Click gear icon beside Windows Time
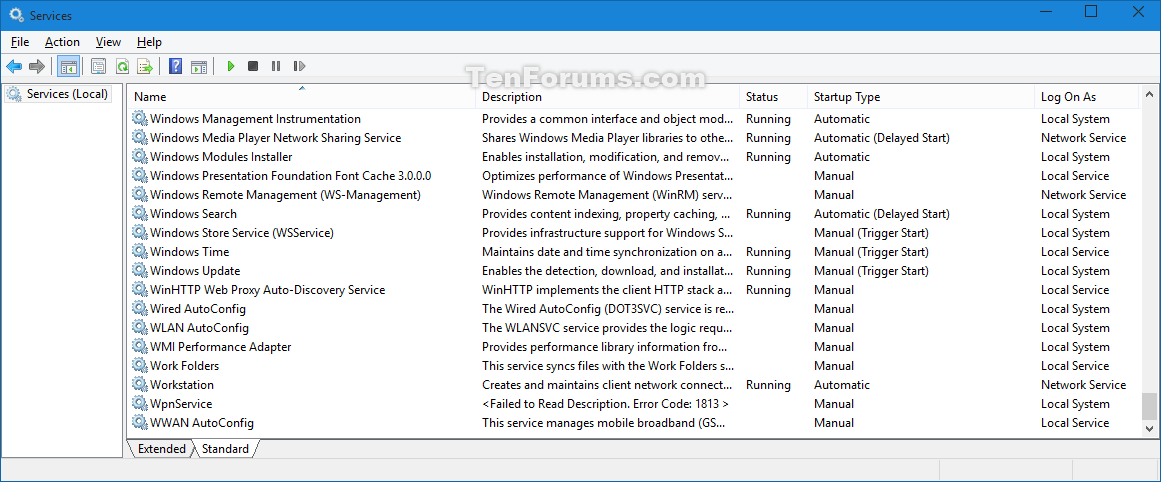The height and width of the screenshot is (482, 1161). pyautogui.click(x=140, y=252)
